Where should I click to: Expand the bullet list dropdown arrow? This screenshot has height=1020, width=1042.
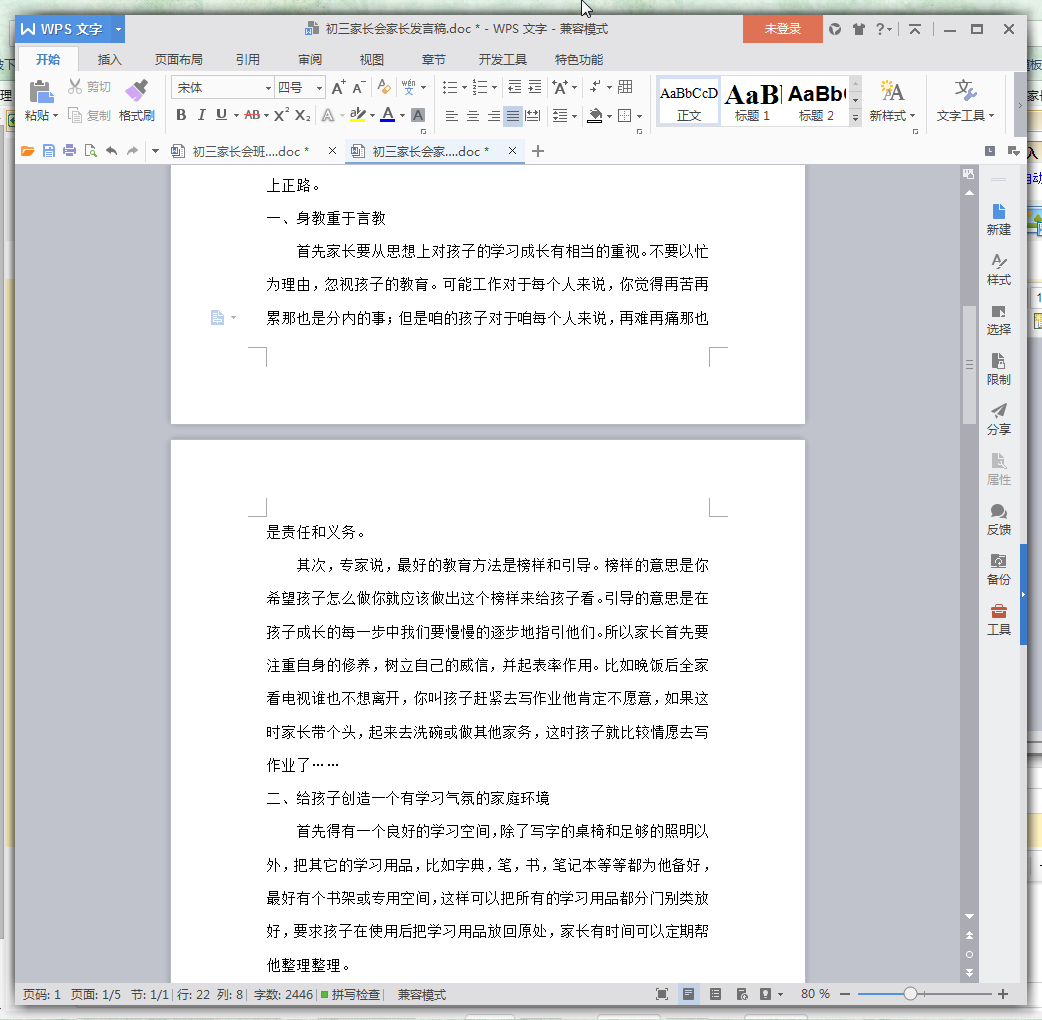464,88
